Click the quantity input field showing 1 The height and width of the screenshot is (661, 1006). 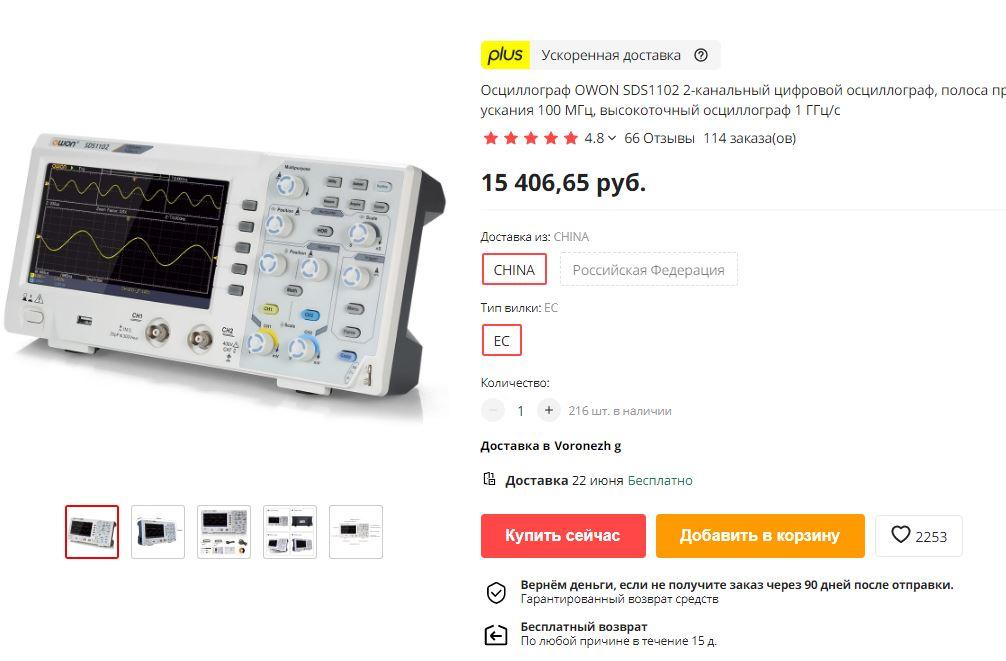click(x=520, y=411)
